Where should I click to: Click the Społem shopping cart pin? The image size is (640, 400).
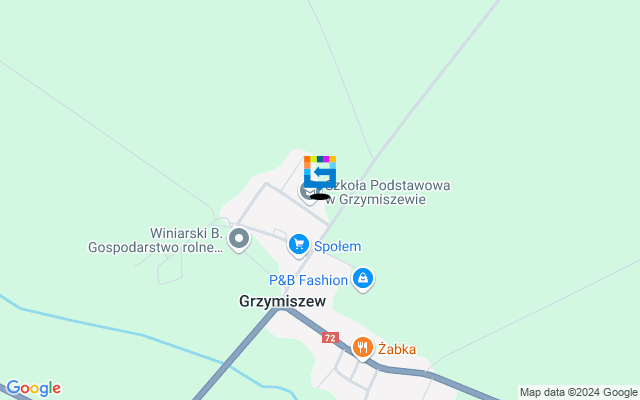pos(299,244)
